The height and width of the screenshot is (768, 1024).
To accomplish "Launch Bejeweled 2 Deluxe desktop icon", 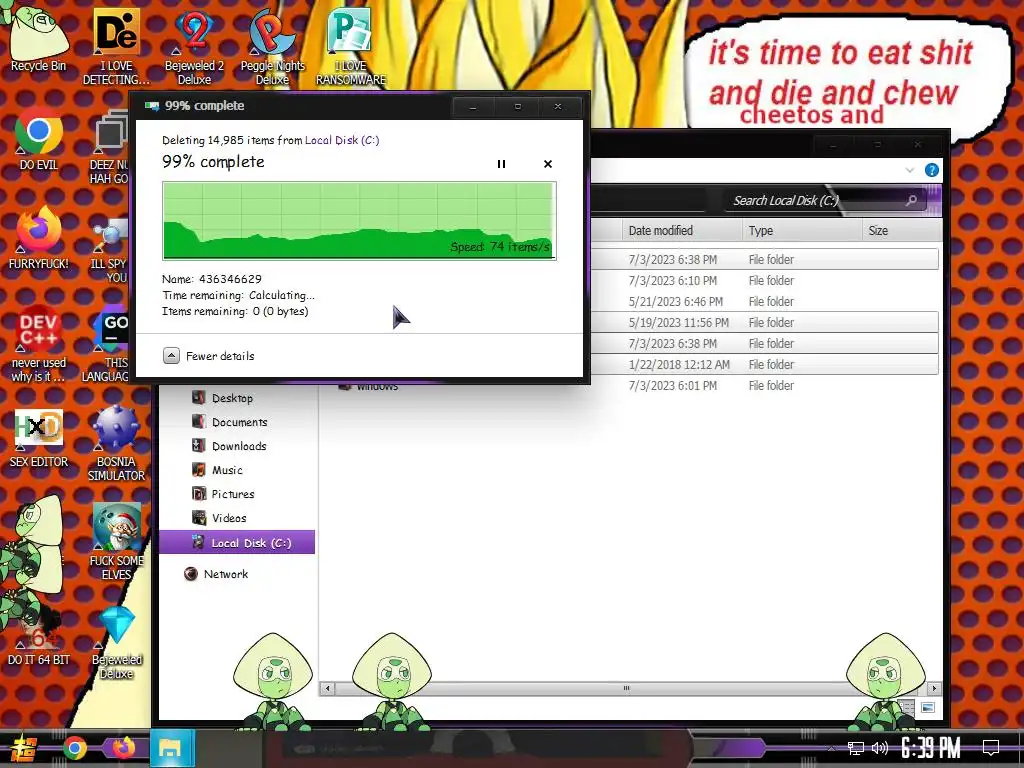I will (194, 46).
